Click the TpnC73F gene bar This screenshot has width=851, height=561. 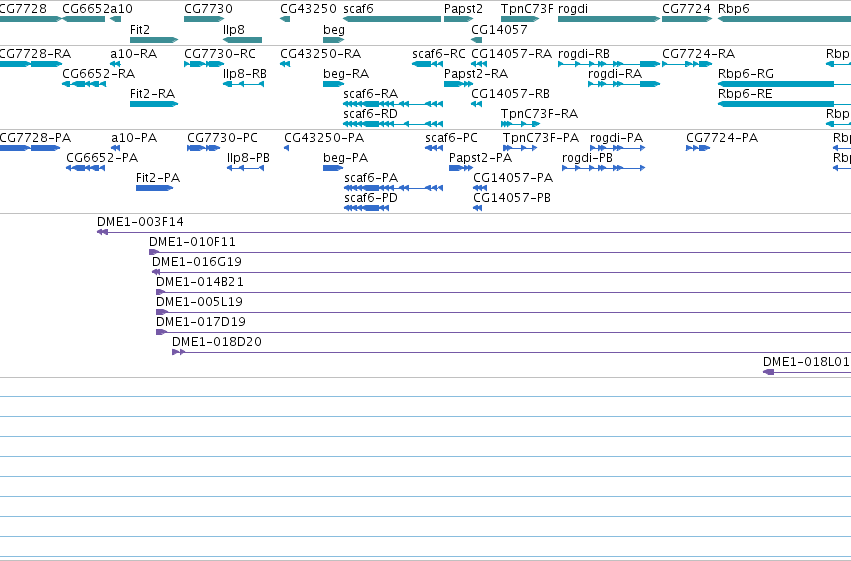[520, 19]
